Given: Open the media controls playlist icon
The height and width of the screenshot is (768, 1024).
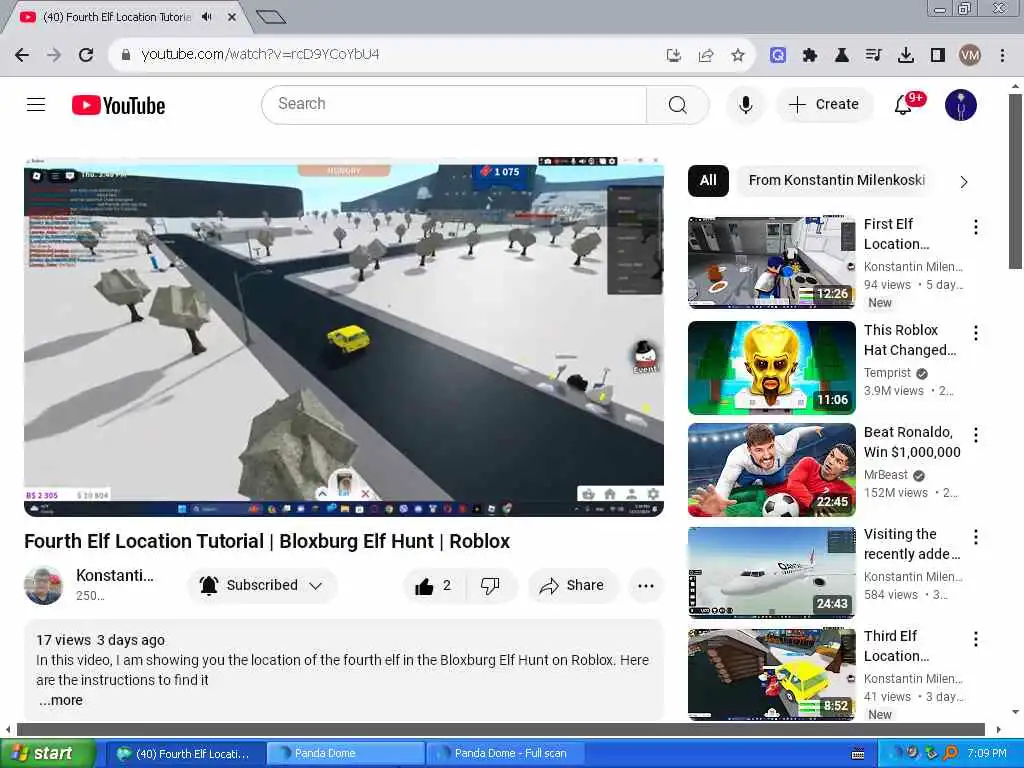Looking at the screenshot, I should (x=874, y=56).
